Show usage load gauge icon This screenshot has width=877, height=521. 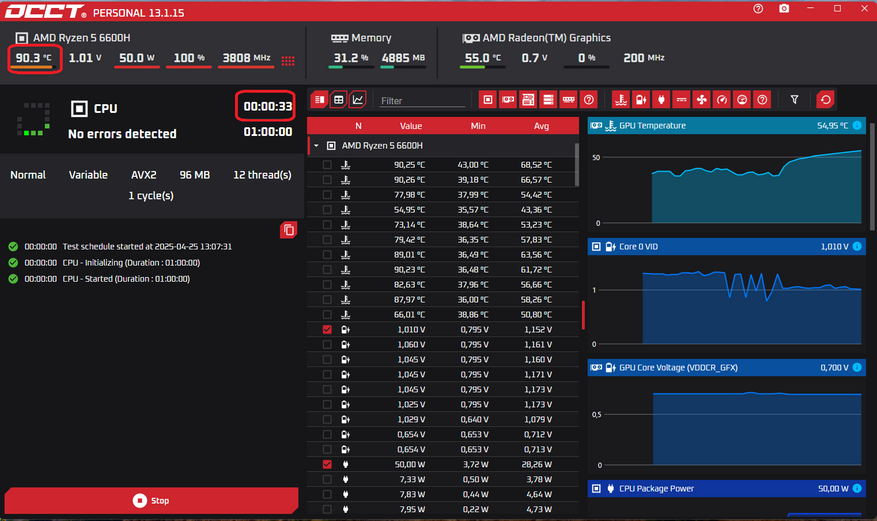tap(742, 100)
